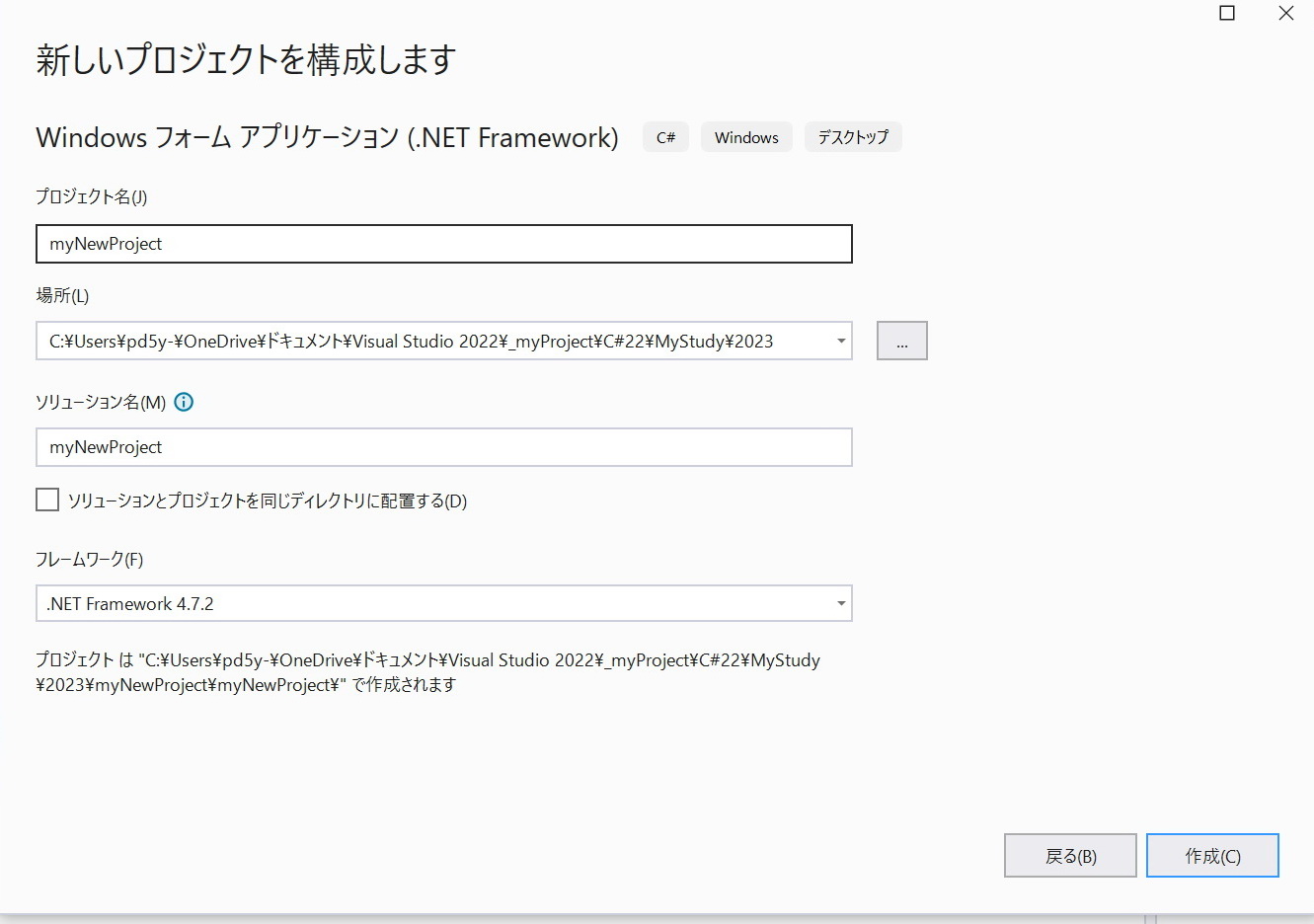Viewport: 1314px width, 924px height.
Task: Click the C# language tag
Action: pos(666,137)
